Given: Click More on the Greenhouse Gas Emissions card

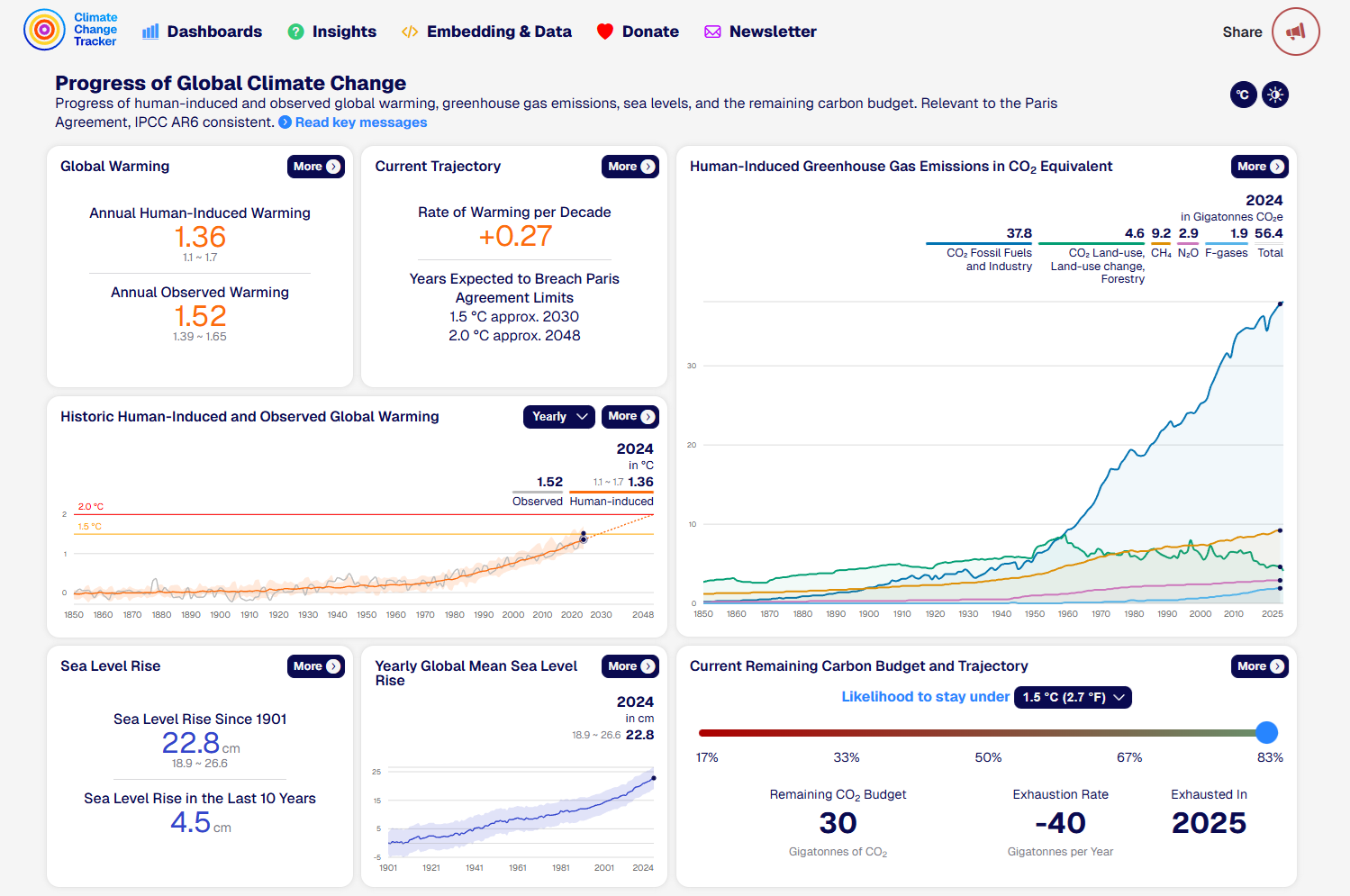Looking at the screenshot, I should tap(1259, 166).
